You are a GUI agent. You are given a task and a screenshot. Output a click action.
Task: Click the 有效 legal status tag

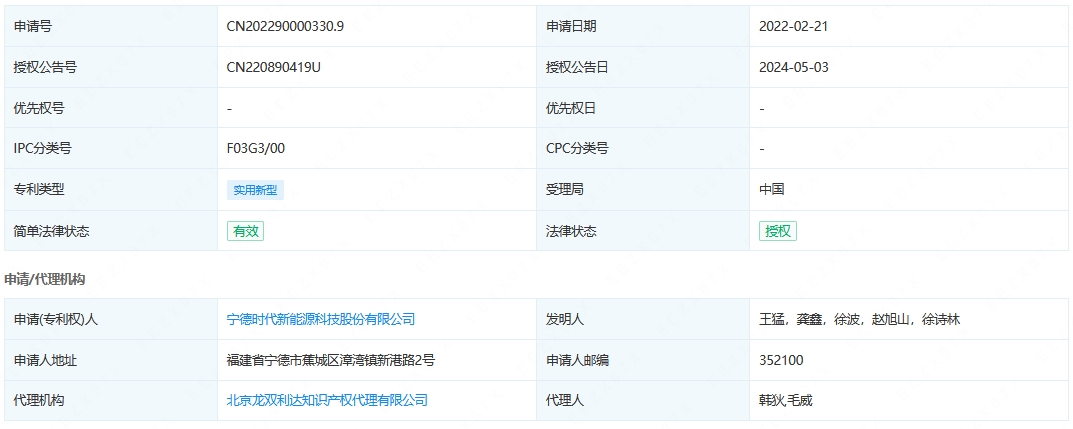click(245, 231)
